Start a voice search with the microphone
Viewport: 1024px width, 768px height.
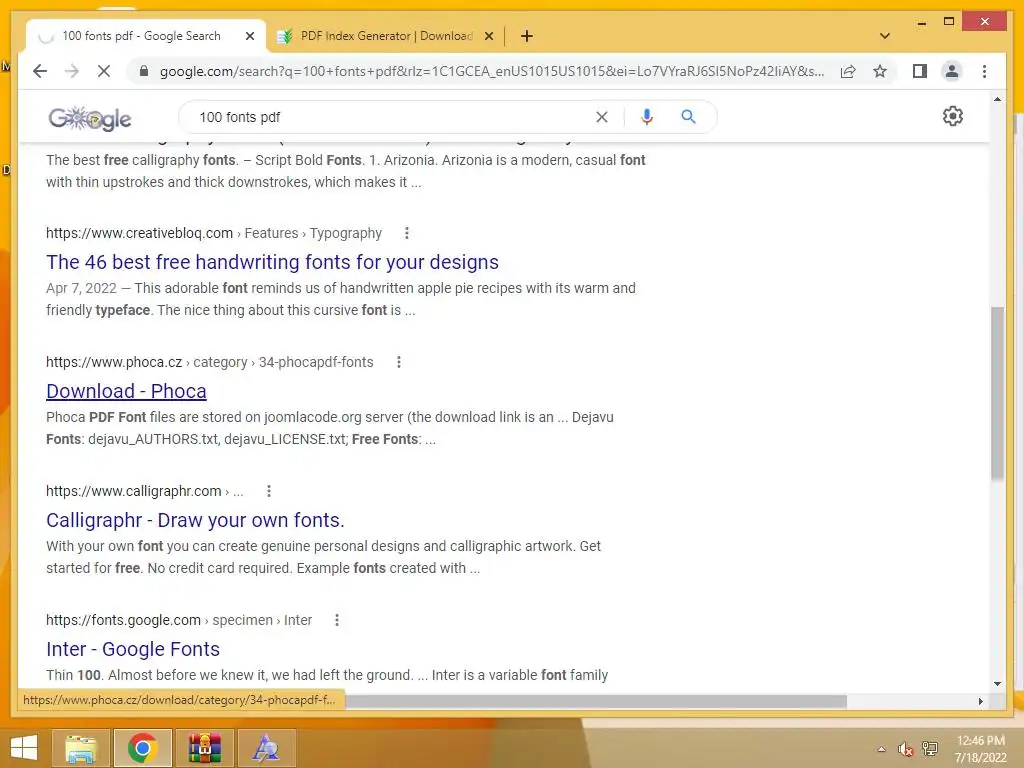coord(647,117)
